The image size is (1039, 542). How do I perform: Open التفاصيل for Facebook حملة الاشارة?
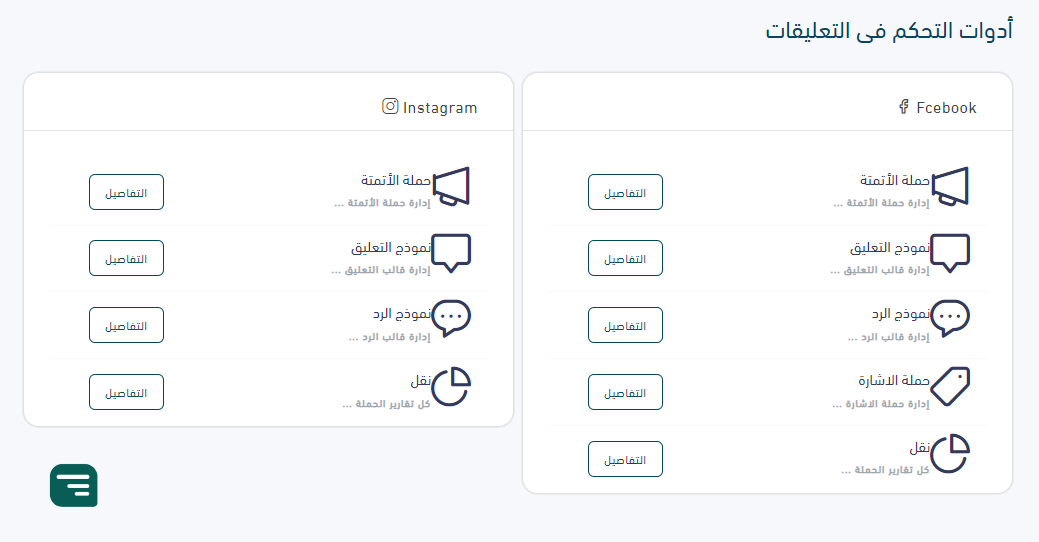click(x=625, y=392)
